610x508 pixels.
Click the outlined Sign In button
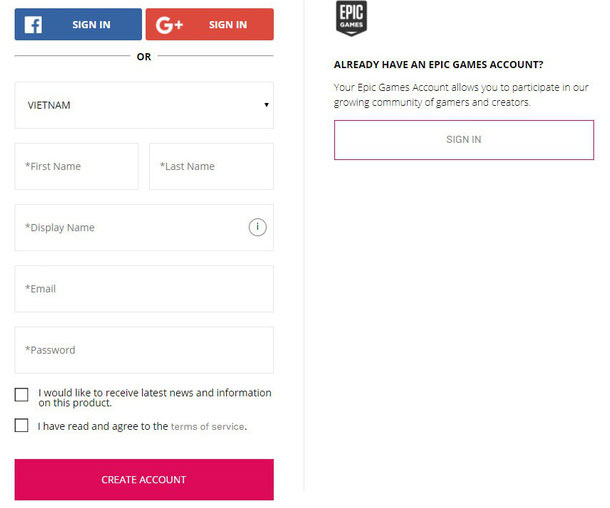(463, 140)
